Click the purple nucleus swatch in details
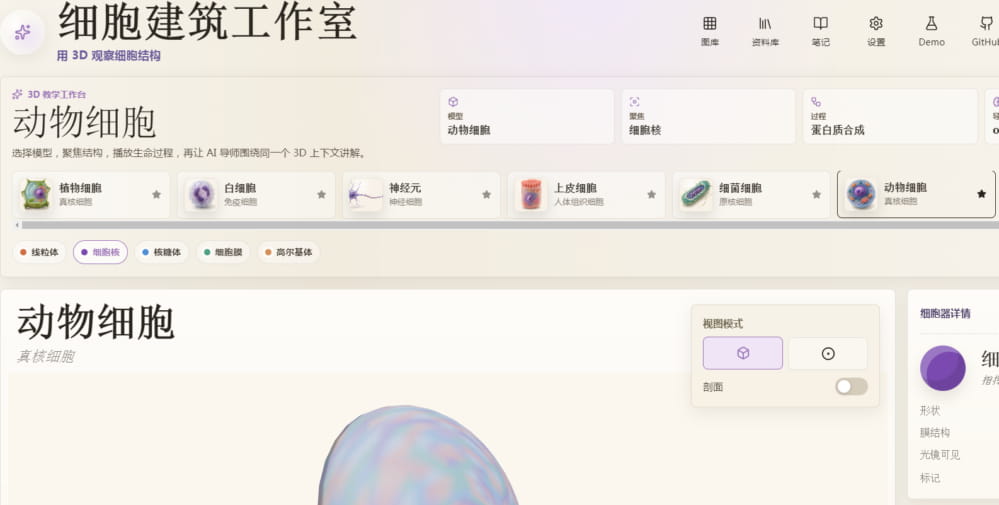 [x=942, y=368]
